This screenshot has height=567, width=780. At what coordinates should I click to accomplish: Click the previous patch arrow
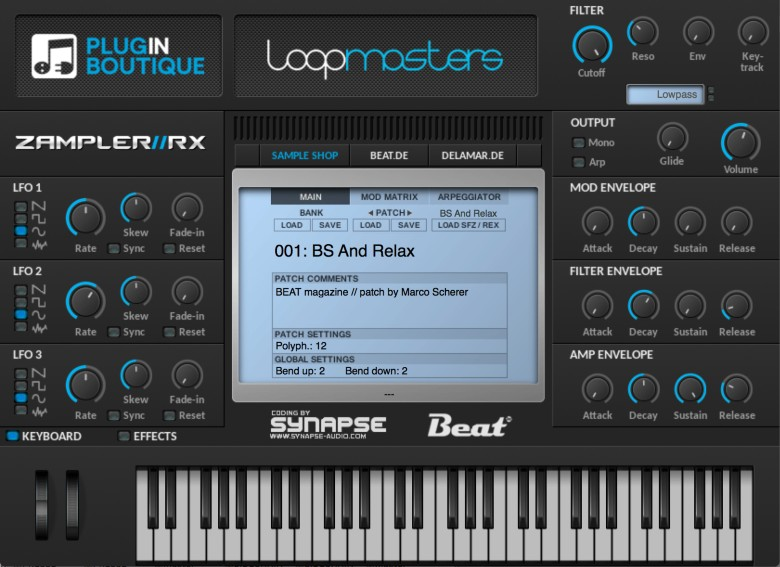click(x=371, y=213)
